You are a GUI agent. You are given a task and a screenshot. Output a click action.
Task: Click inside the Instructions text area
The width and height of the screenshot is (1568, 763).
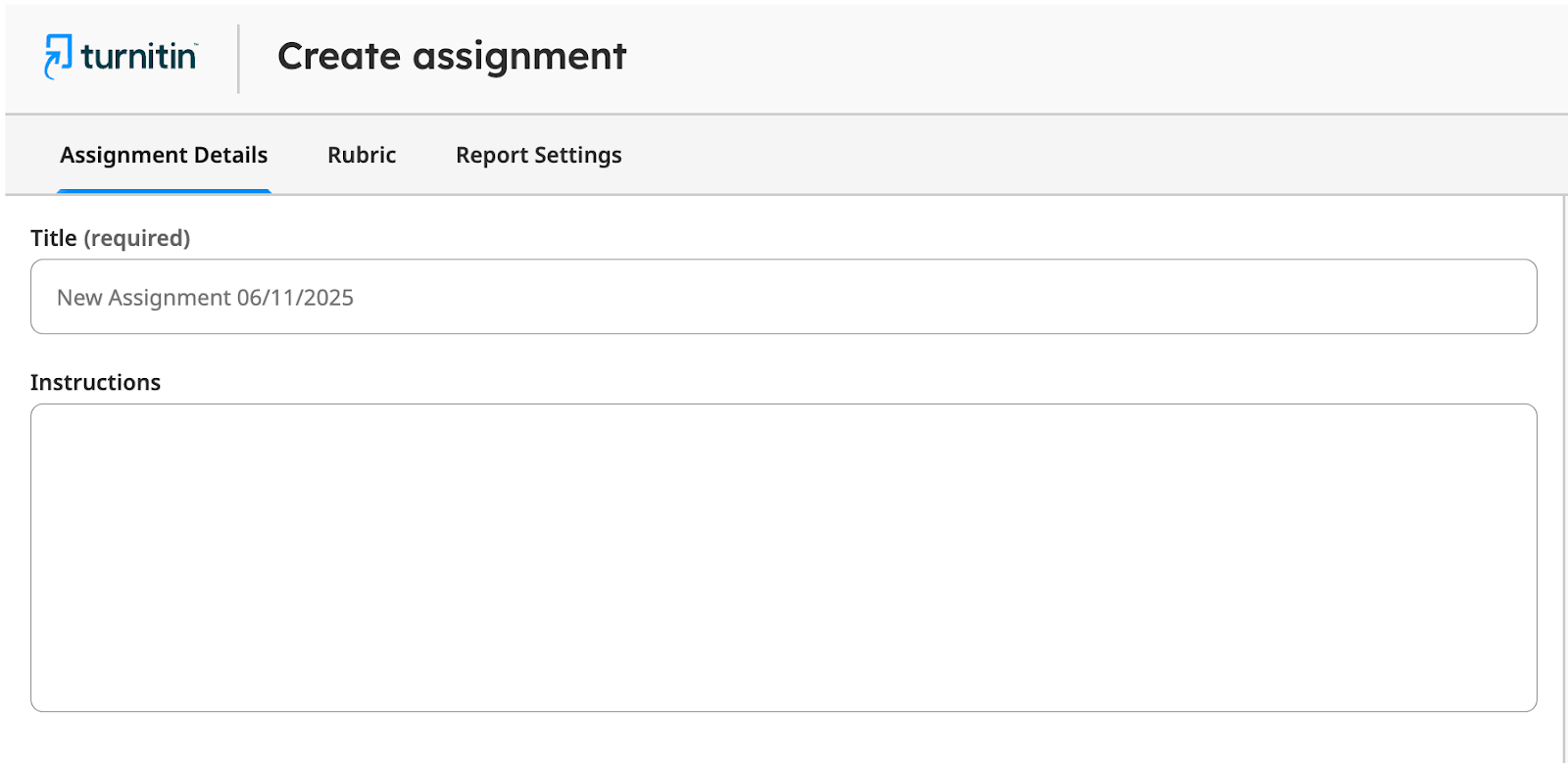784,557
